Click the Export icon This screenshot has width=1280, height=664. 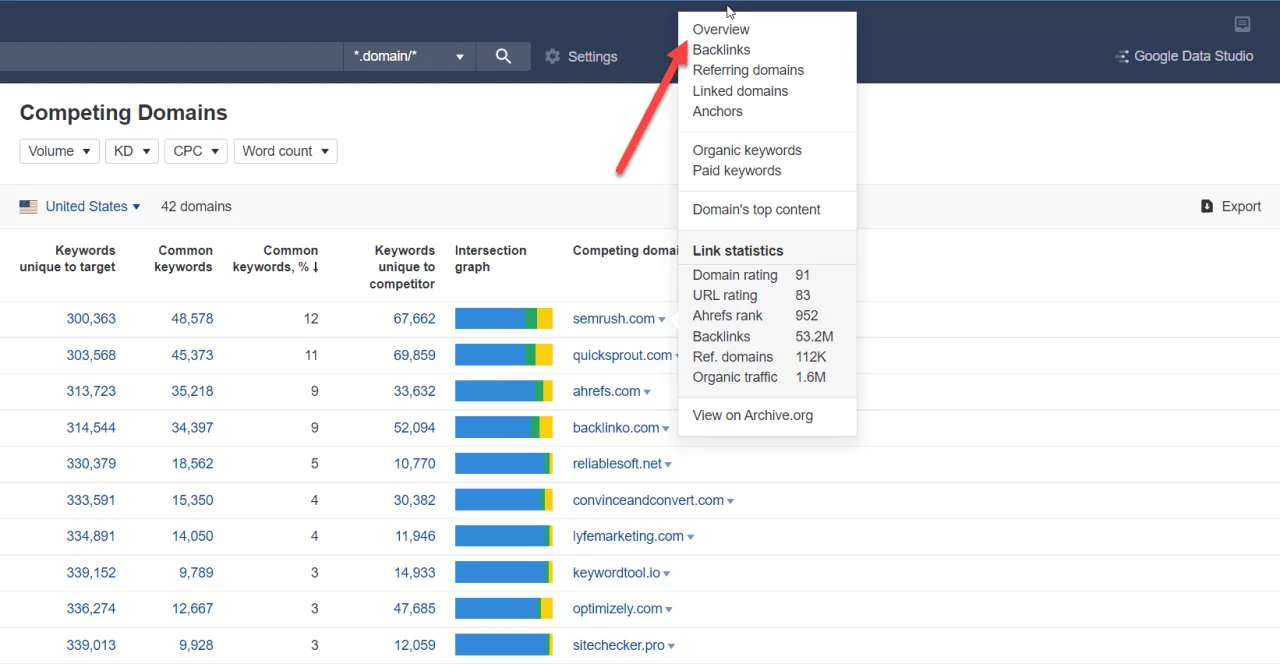tap(1209, 206)
